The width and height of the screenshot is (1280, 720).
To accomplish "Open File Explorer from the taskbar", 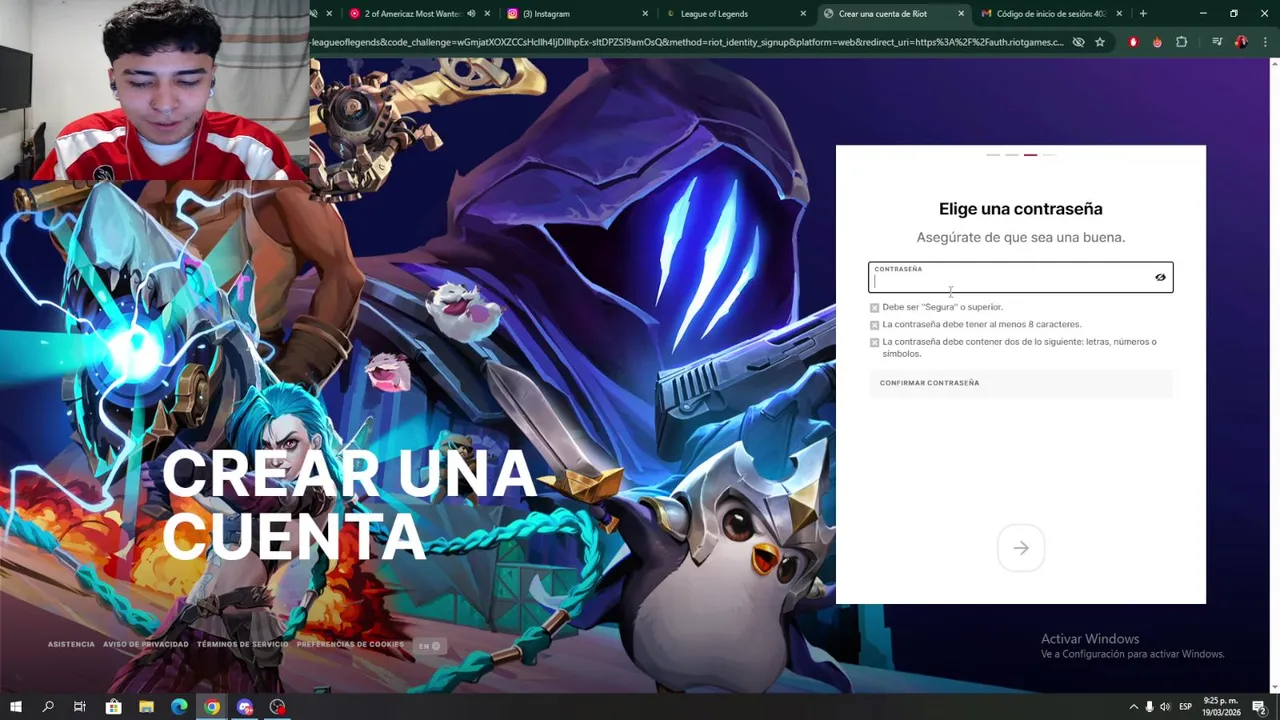I will point(146,707).
